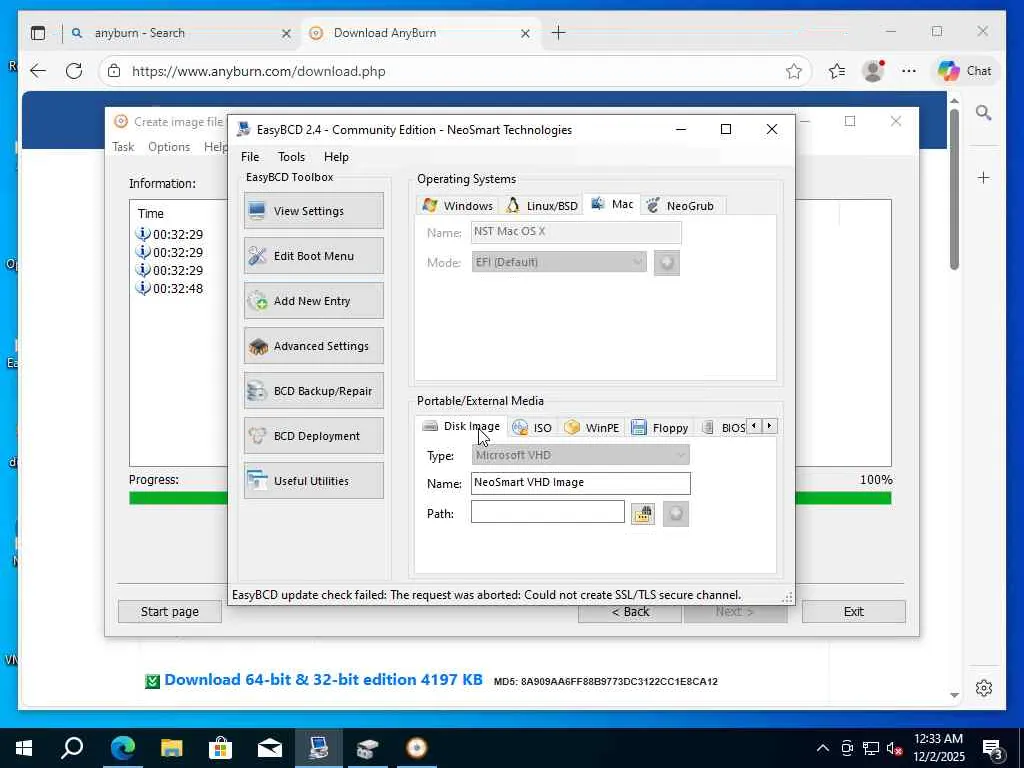Click the browser address bar URL
Image resolution: width=1024 pixels, height=768 pixels.
point(259,71)
